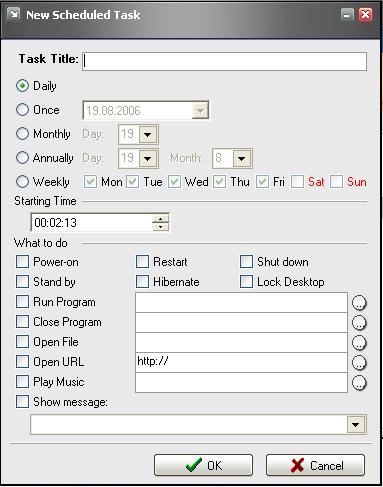This screenshot has width=383, height=487.
Task: Enable the Shut down checkbox
Action: 246,262
